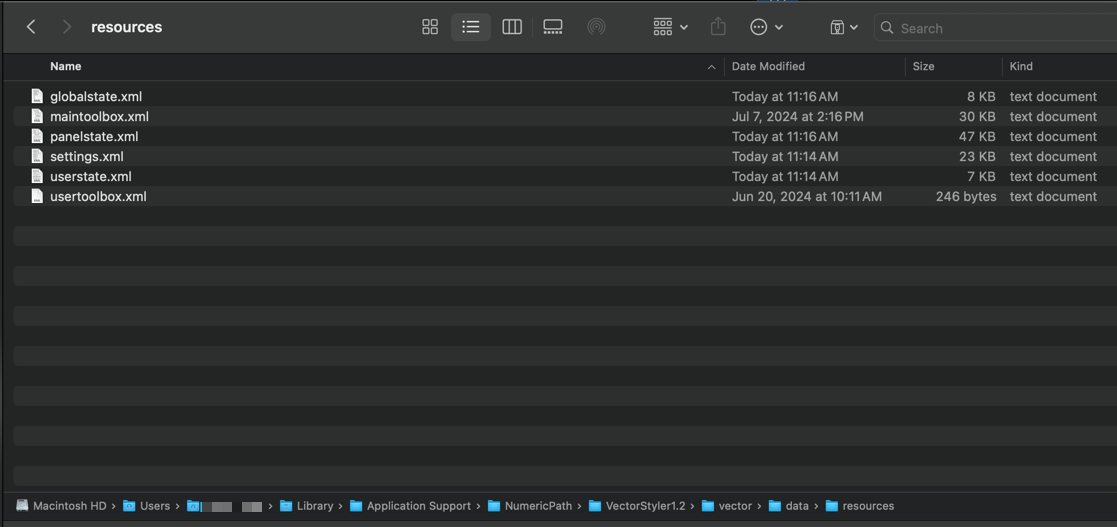Select the settings.xml file
Viewport: 1117px width, 527px height.
tap(87, 157)
